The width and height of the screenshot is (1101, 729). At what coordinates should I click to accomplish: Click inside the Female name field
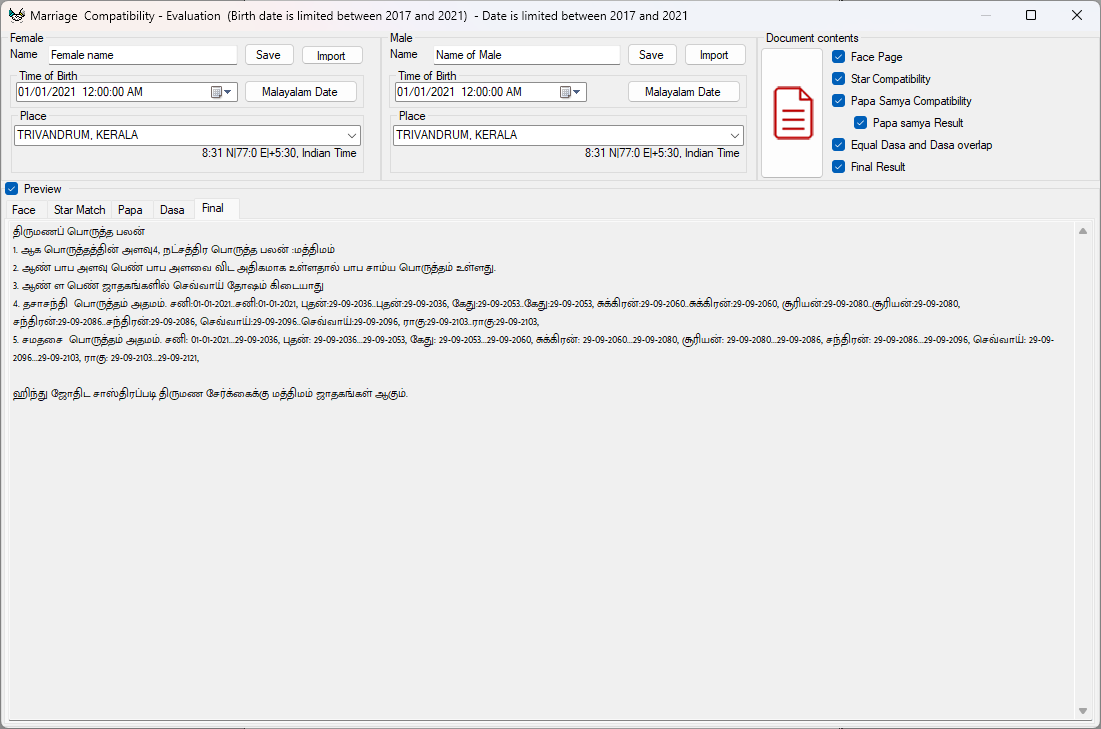(142, 54)
